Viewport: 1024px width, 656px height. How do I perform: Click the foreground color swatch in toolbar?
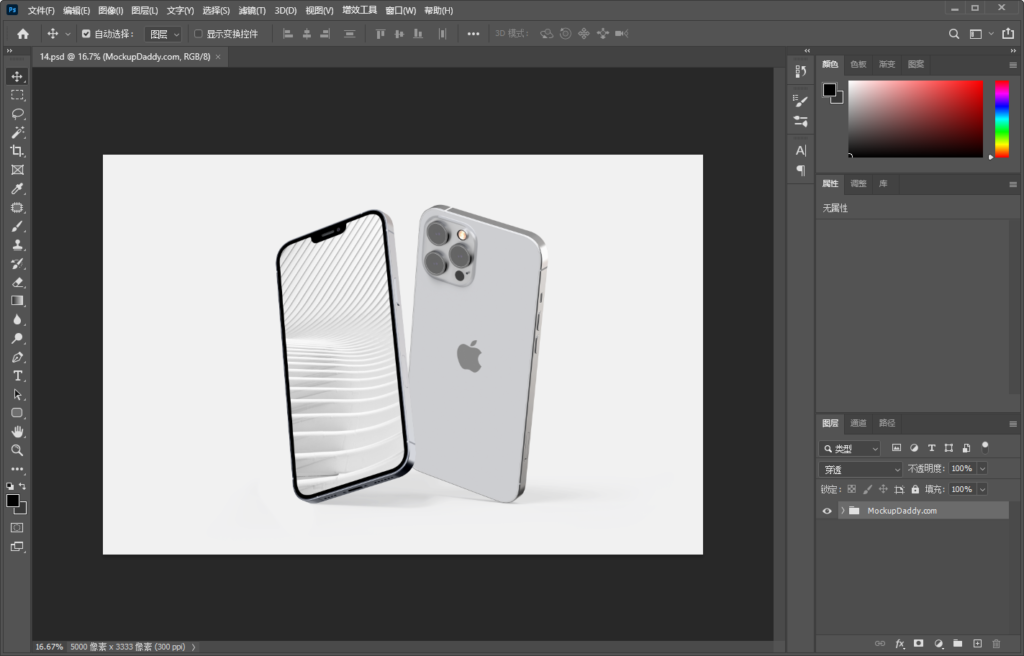point(12,500)
